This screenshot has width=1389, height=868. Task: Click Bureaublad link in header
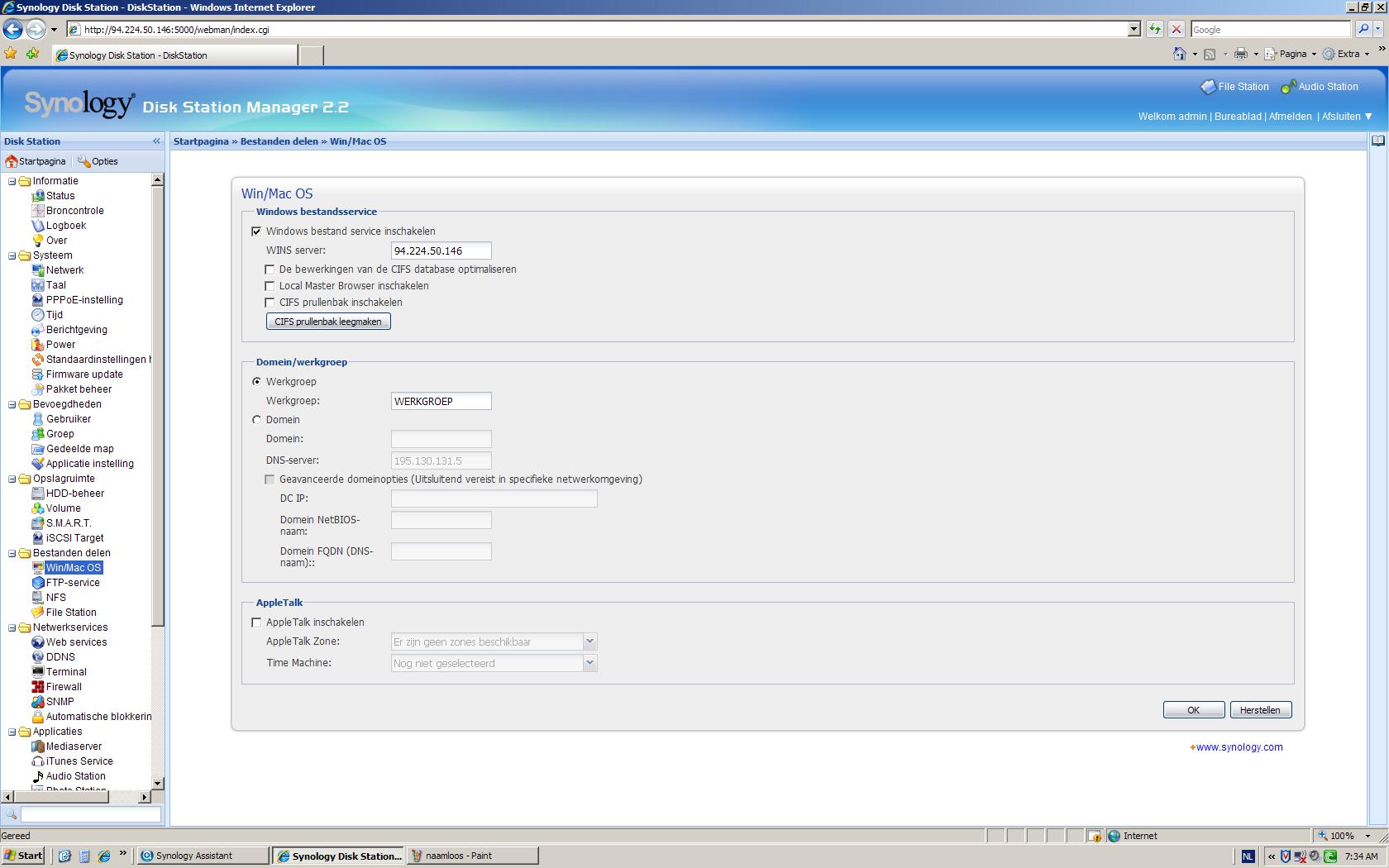tap(1238, 117)
